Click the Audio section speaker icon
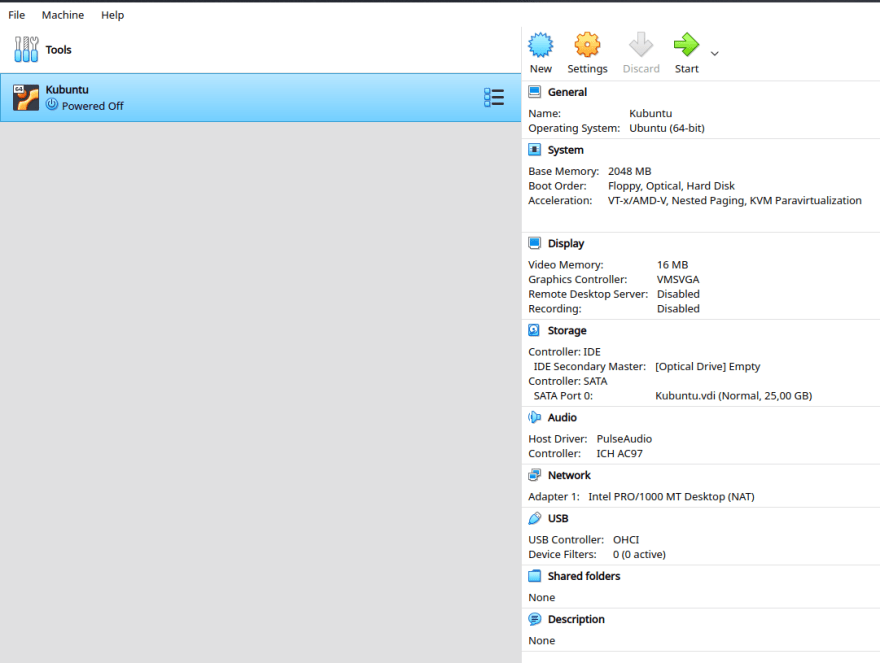The width and height of the screenshot is (880, 663). [x=534, y=417]
